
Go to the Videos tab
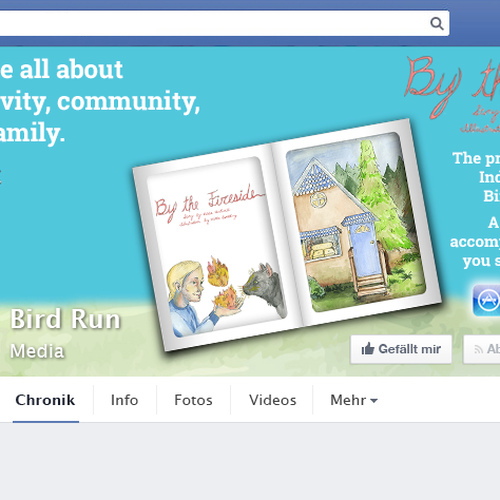click(x=273, y=400)
